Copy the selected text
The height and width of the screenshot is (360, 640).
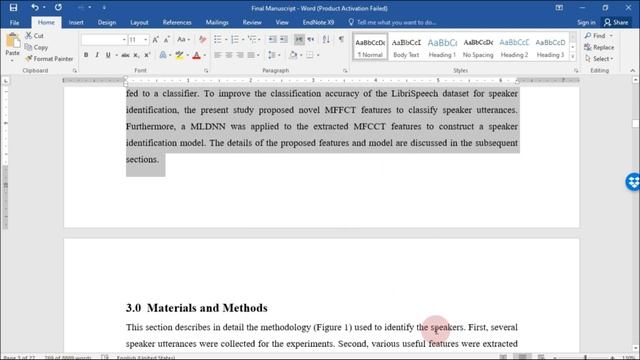[36, 47]
